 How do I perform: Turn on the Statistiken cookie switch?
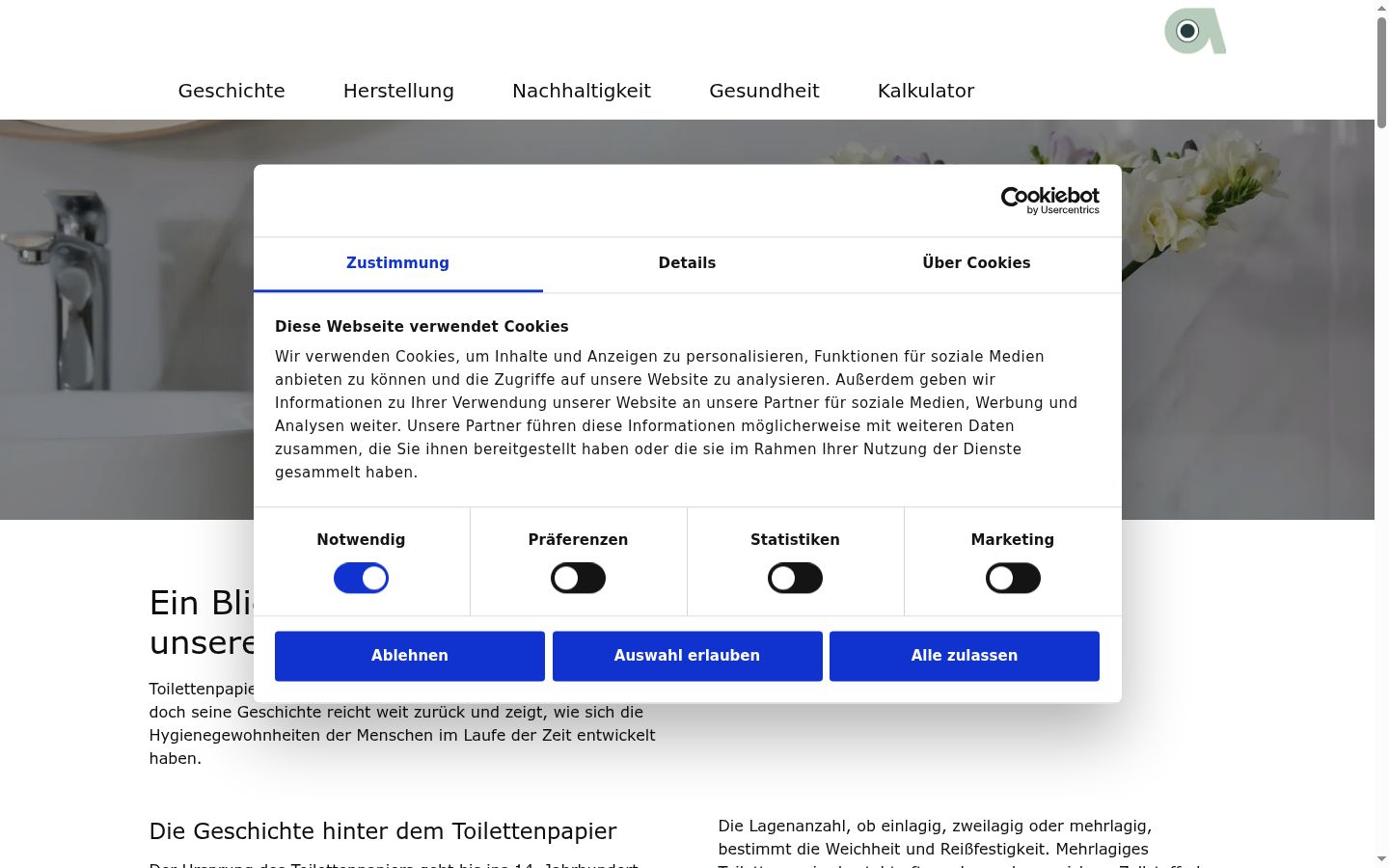click(x=795, y=579)
